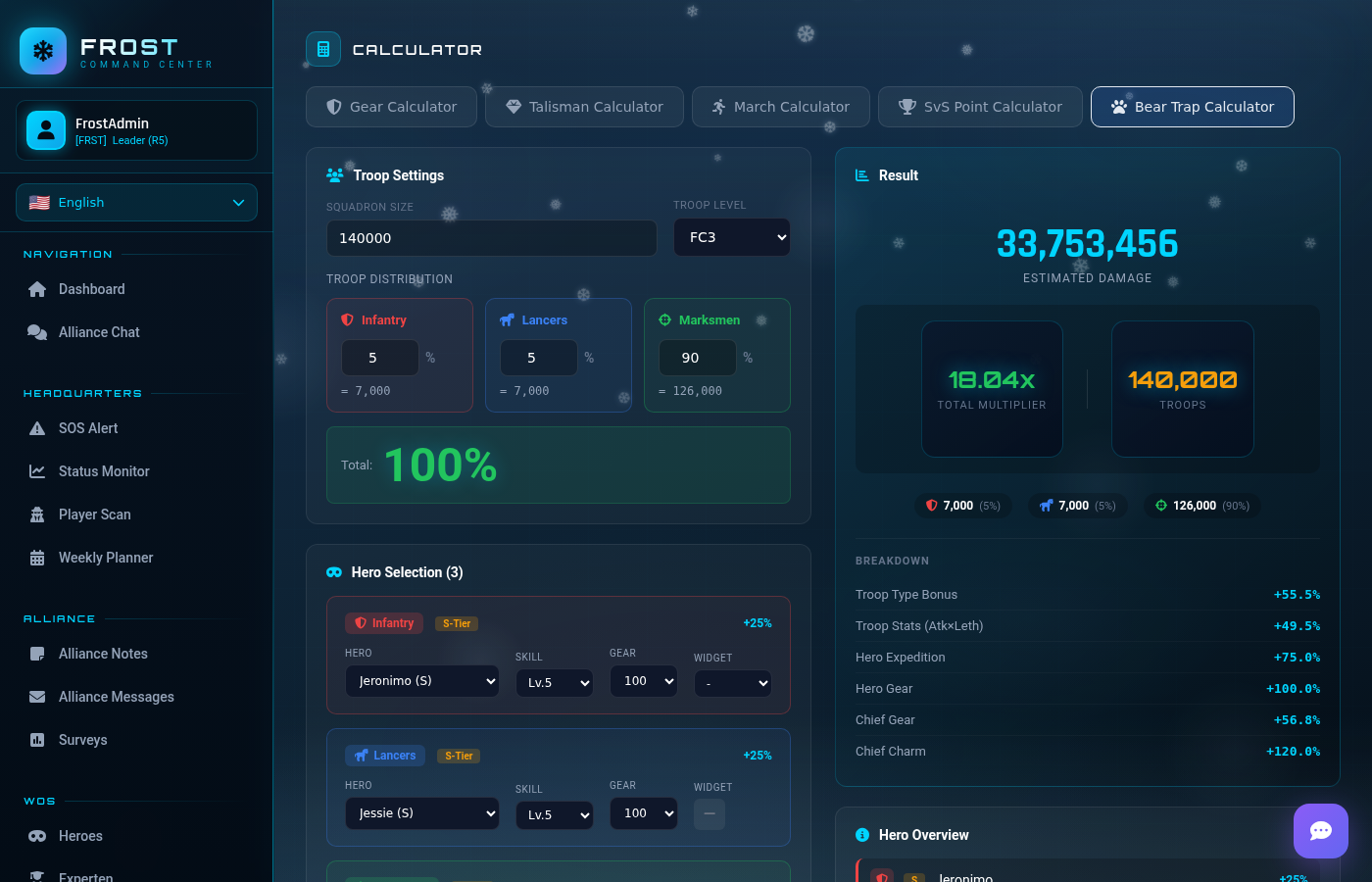The height and width of the screenshot is (882, 1372).
Task: Click the Dashboard navigation link
Action: [x=91, y=289]
